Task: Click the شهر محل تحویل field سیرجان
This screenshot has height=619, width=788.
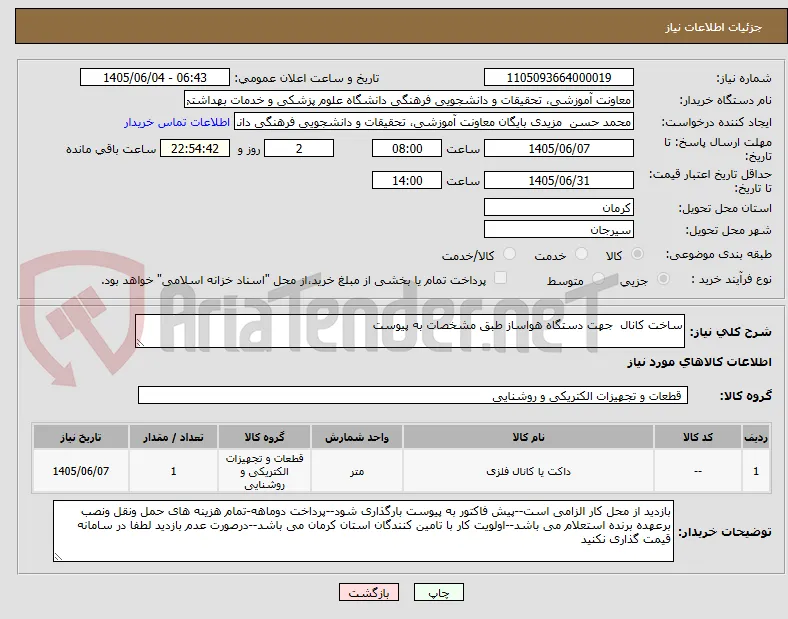Action: [x=558, y=230]
